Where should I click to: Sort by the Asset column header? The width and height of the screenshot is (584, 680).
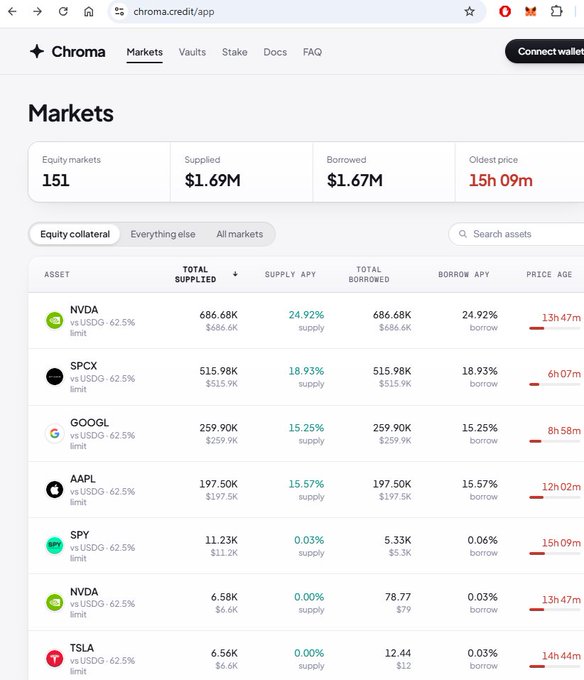point(57,275)
